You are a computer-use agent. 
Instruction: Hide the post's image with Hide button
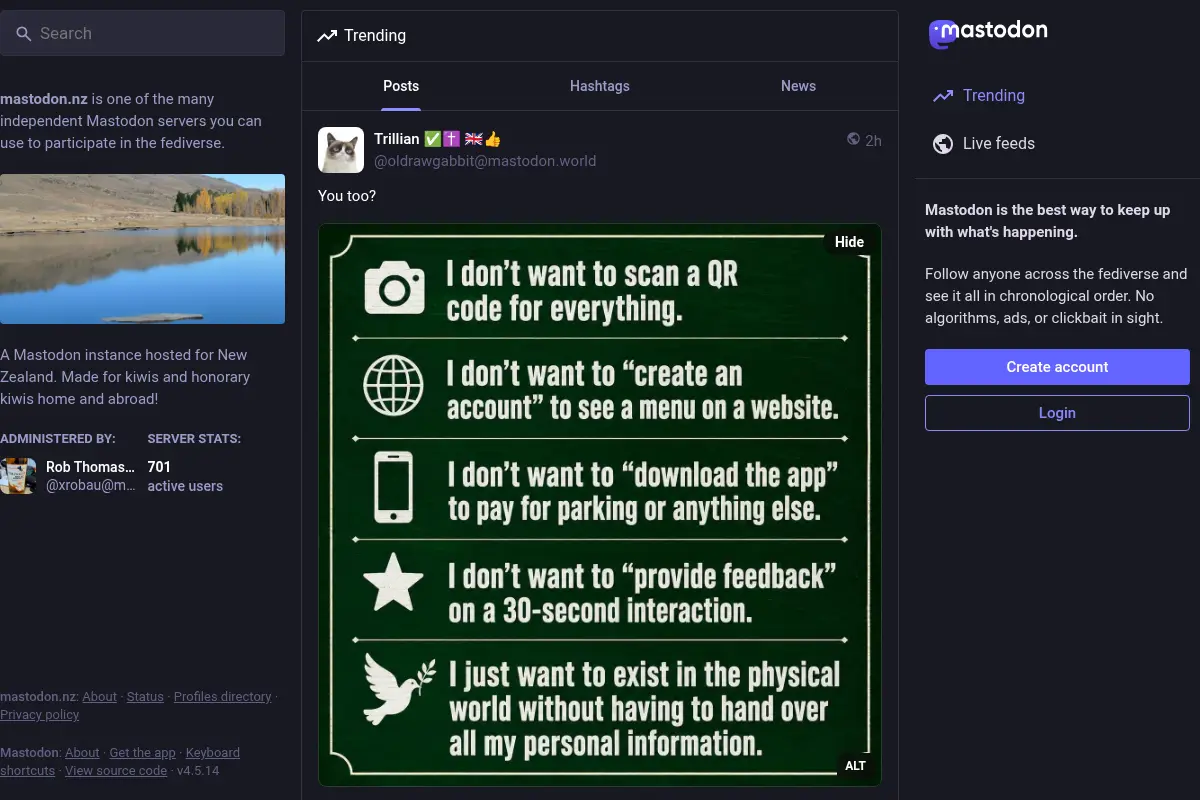[849, 242]
